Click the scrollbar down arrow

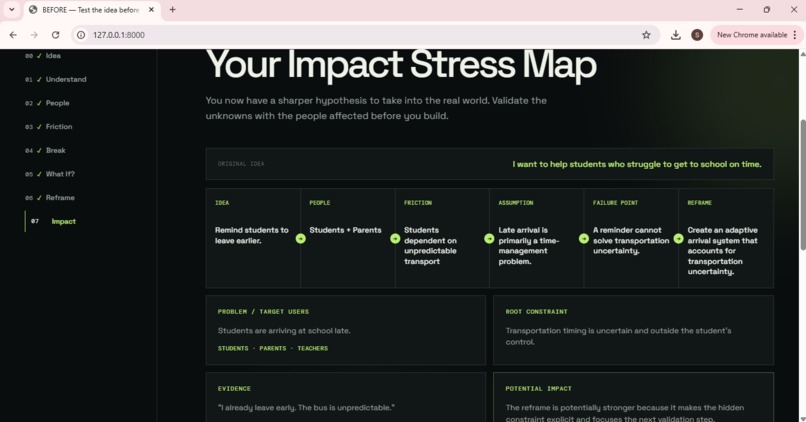(x=803, y=418)
